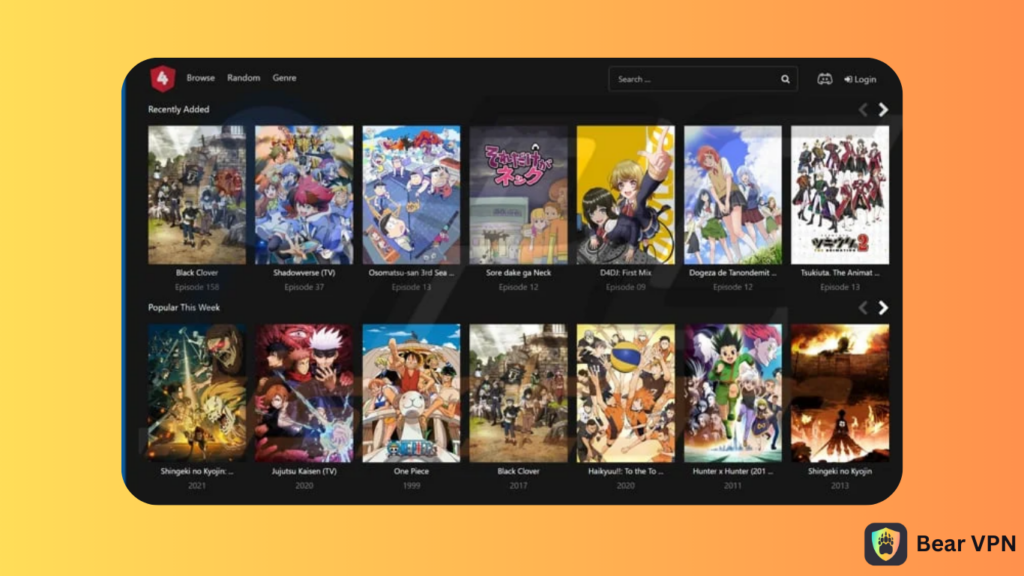The image size is (1024, 576).
Task: Click the 'Hunter x Hunter' title text
Action: tap(733, 471)
